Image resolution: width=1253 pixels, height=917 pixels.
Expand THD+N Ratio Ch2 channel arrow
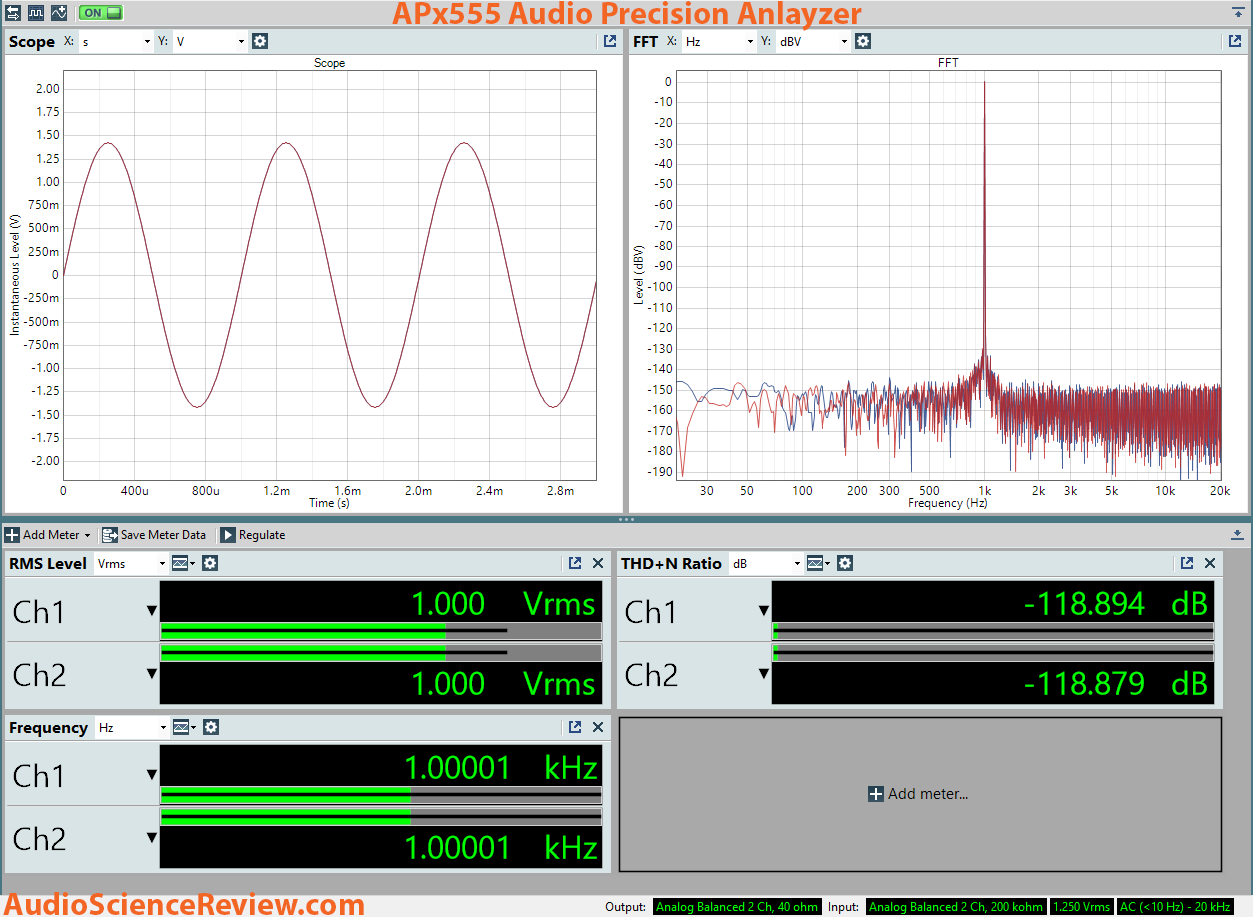point(764,674)
